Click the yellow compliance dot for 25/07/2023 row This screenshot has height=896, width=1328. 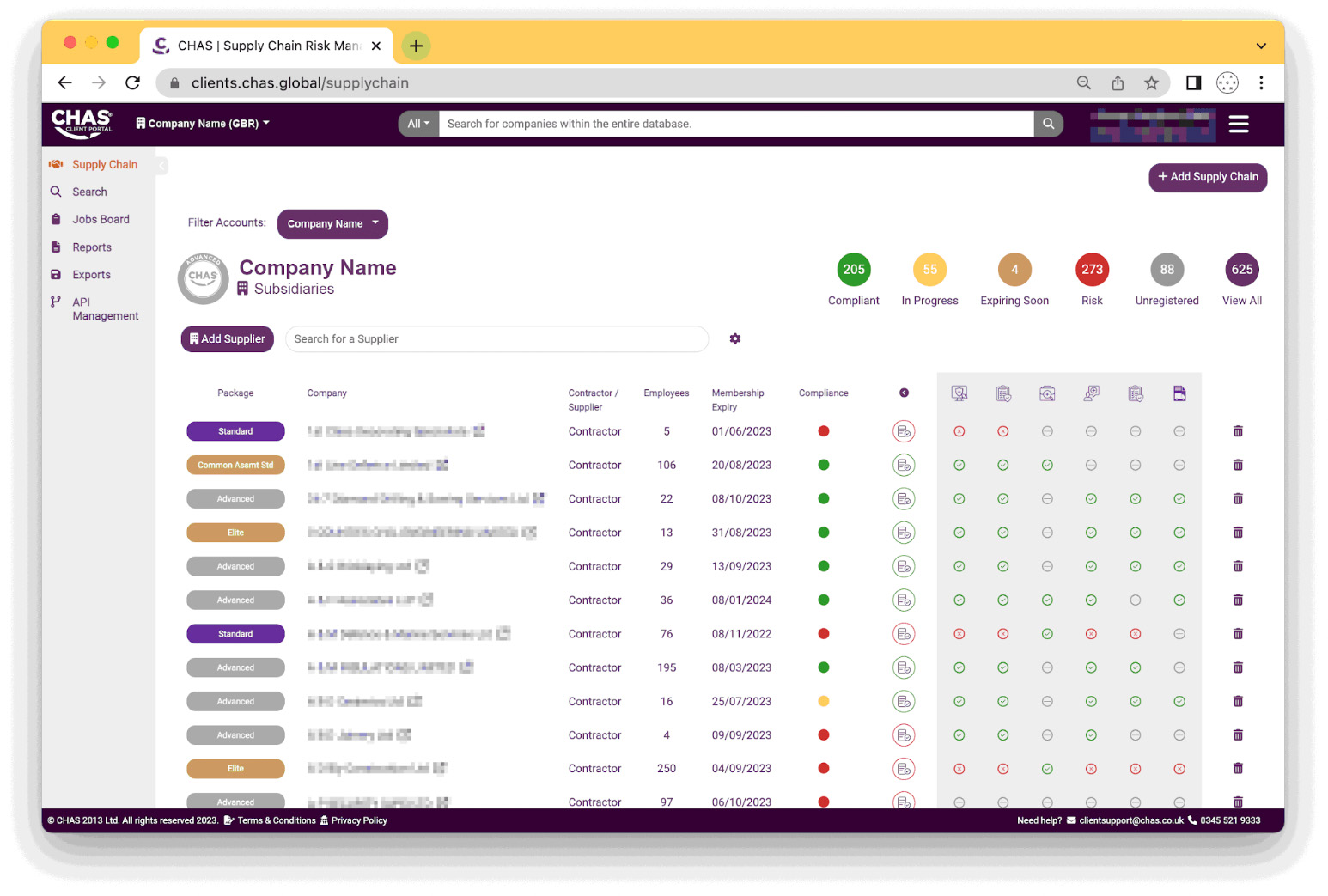pyautogui.click(x=823, y=702)
